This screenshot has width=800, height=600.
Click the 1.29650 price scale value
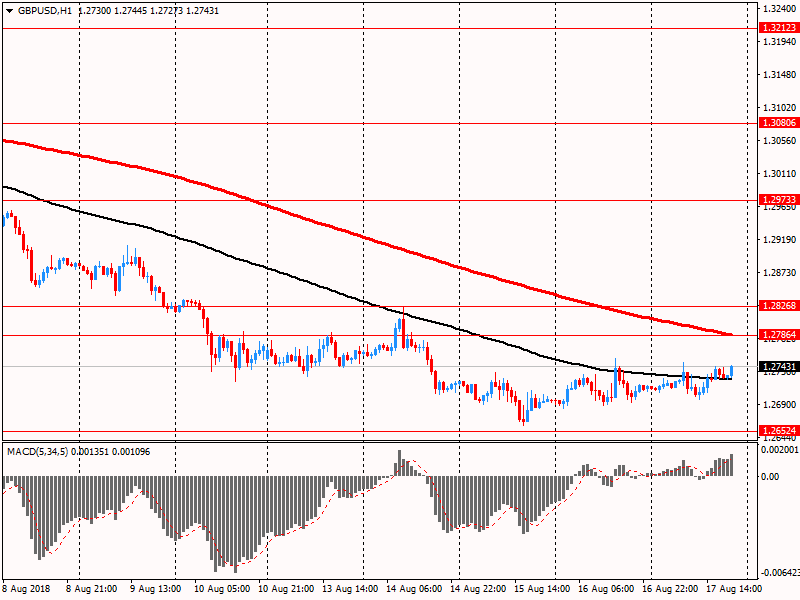tap(780, 207)
